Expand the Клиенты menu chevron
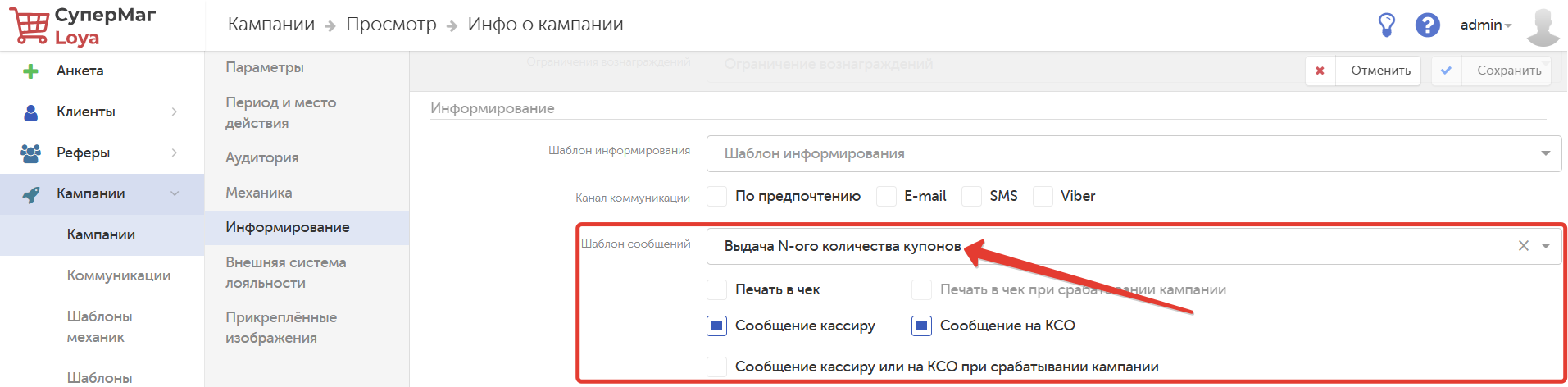The image size is (1568, 387). 174,112
